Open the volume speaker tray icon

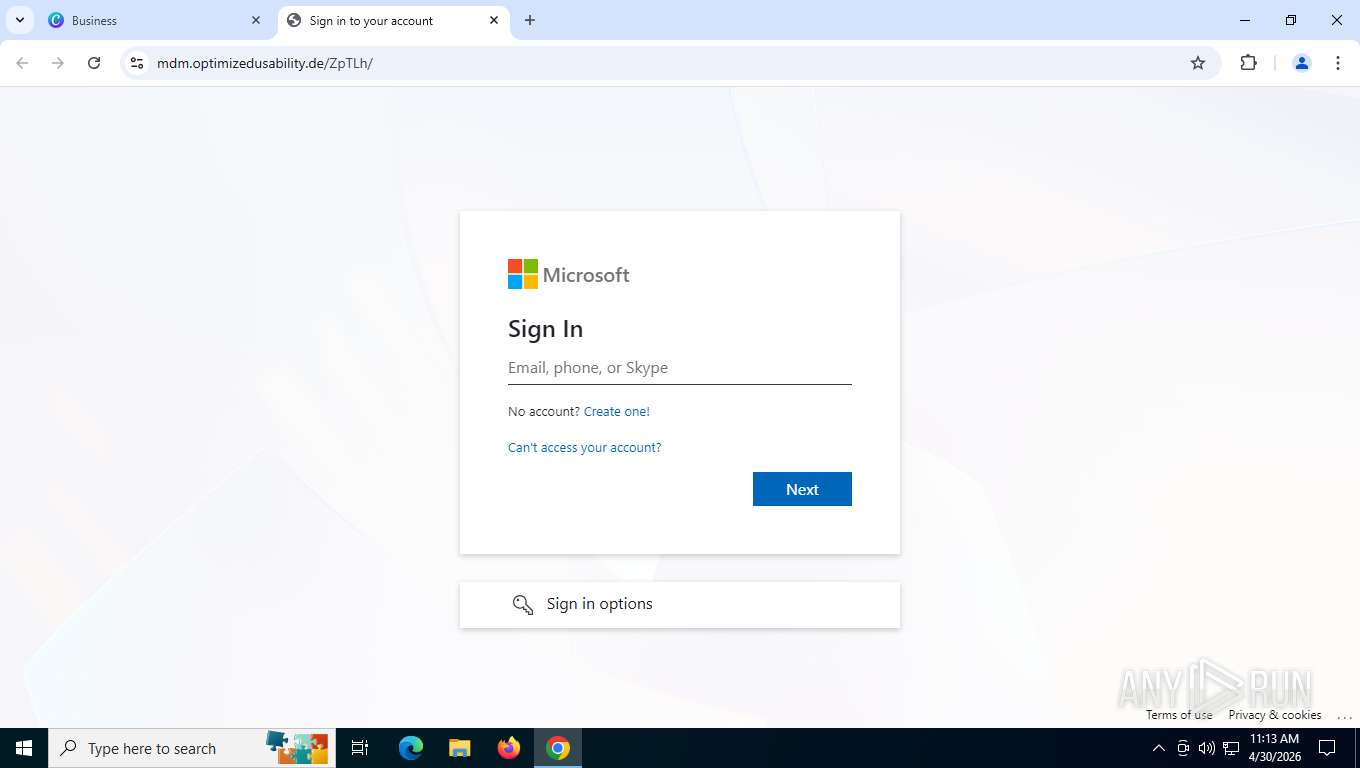[x=1206, y=748]
